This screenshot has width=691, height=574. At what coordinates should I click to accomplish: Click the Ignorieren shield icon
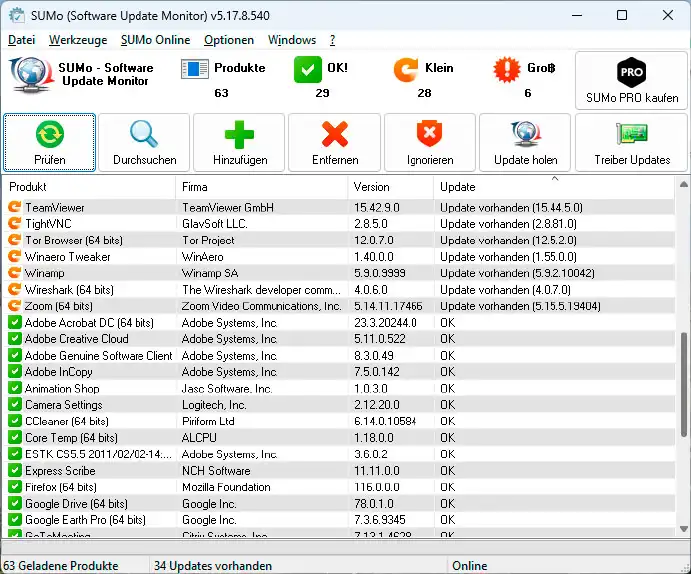(430, 135)
